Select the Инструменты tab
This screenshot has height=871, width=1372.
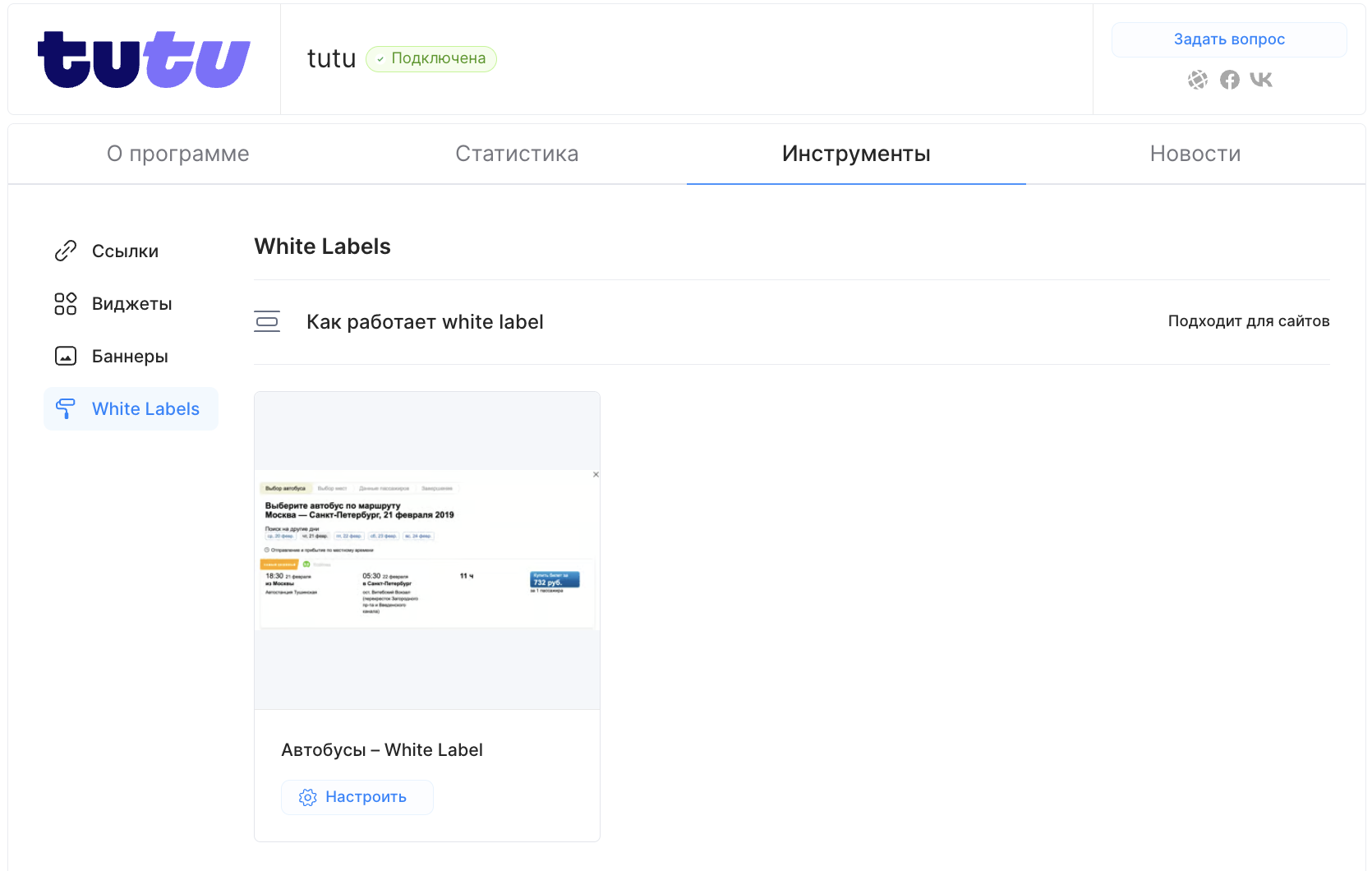click(856, 154)
